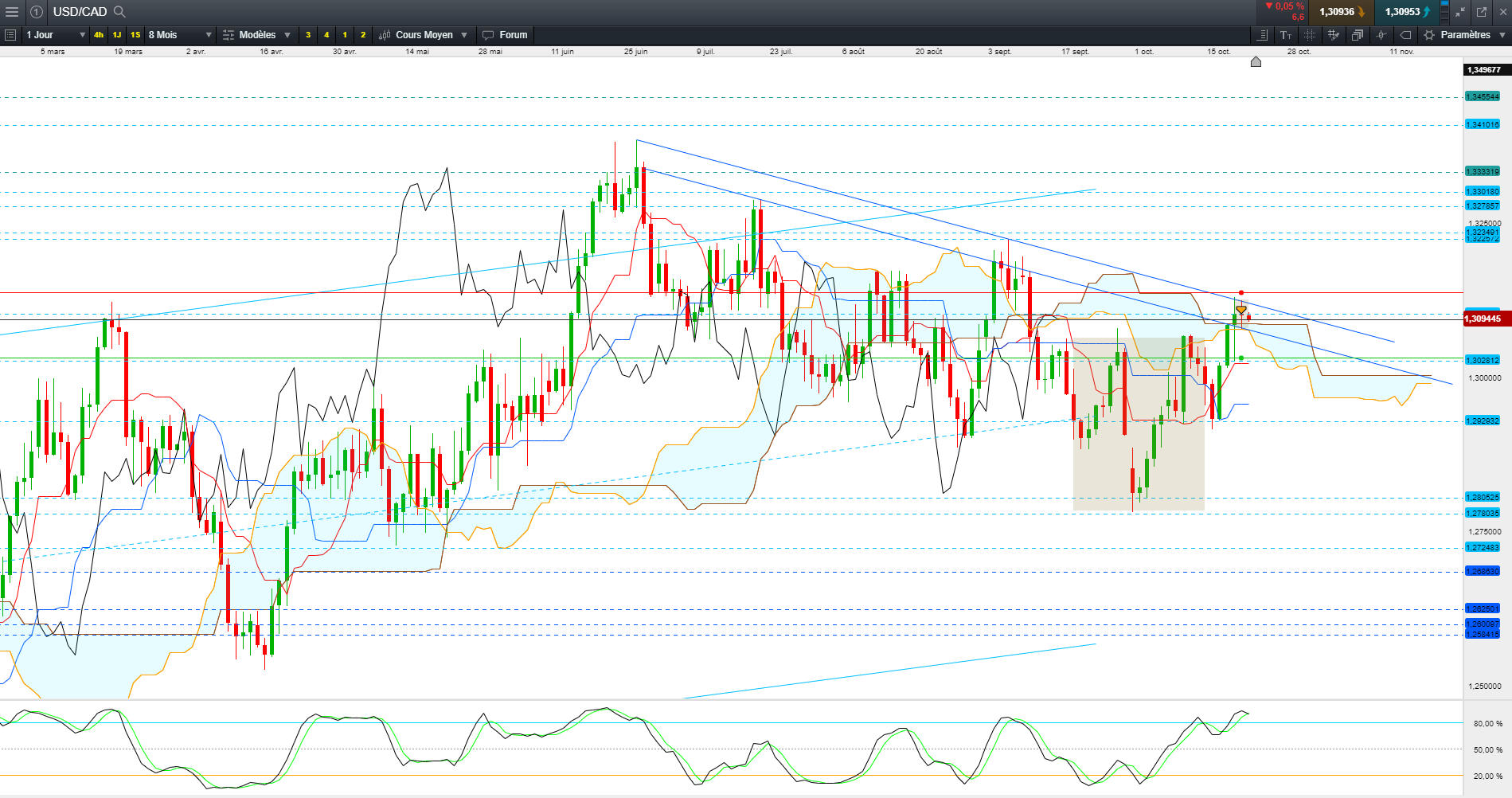
Task: Select the 1,280525 price level label
Action: (1483, 498)
